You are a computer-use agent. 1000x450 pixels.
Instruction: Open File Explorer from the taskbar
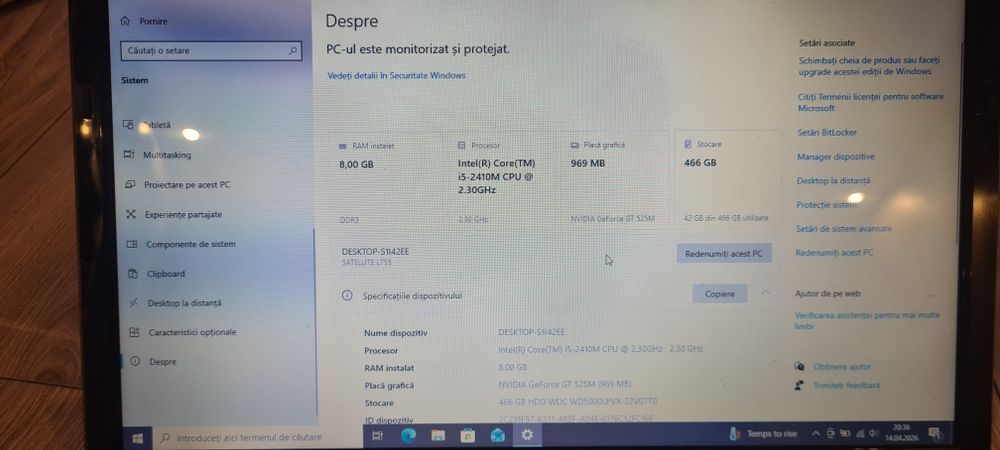438,435
